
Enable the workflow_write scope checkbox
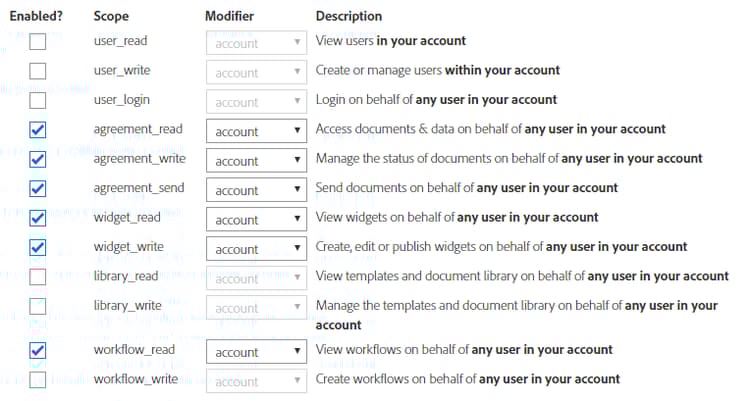(37, 380)
